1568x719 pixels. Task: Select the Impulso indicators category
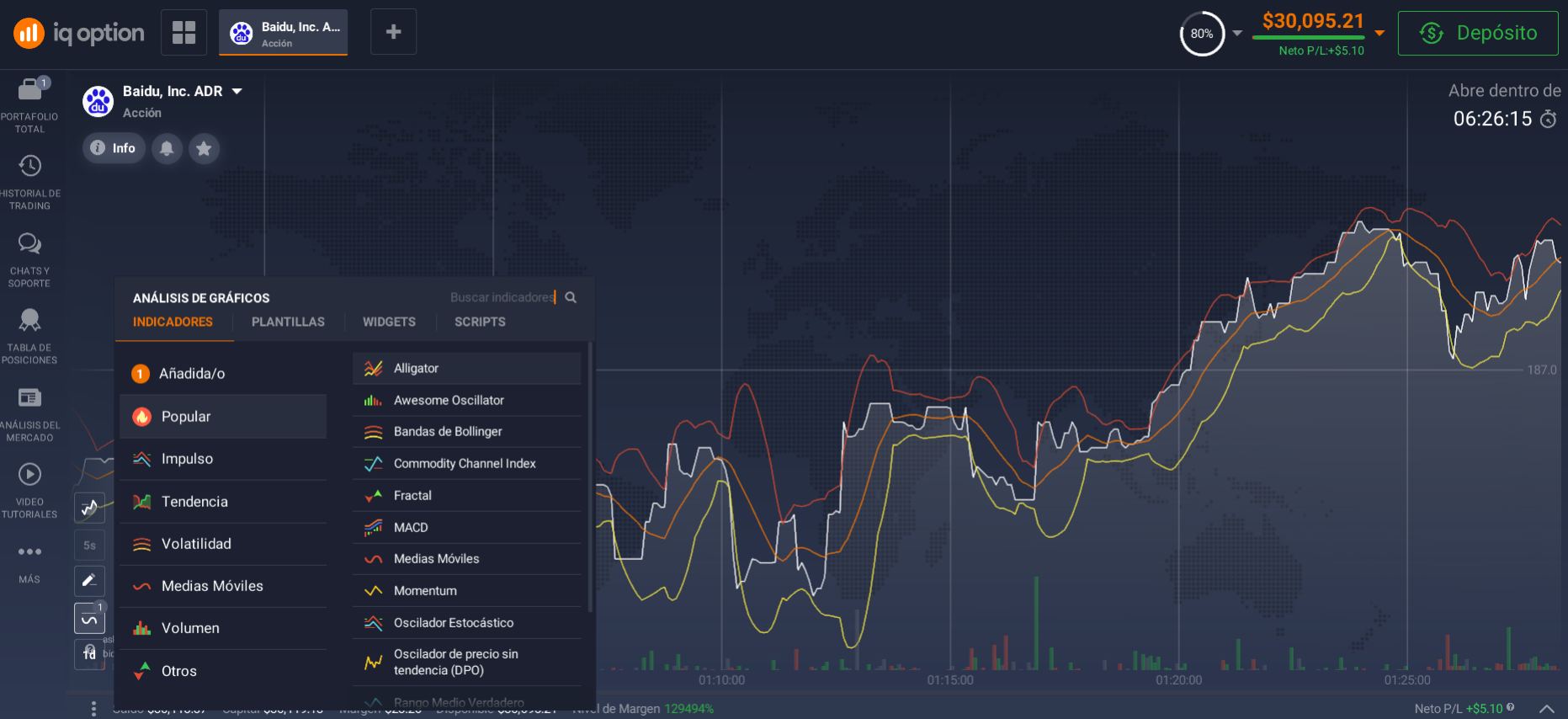tap(223, 459)
